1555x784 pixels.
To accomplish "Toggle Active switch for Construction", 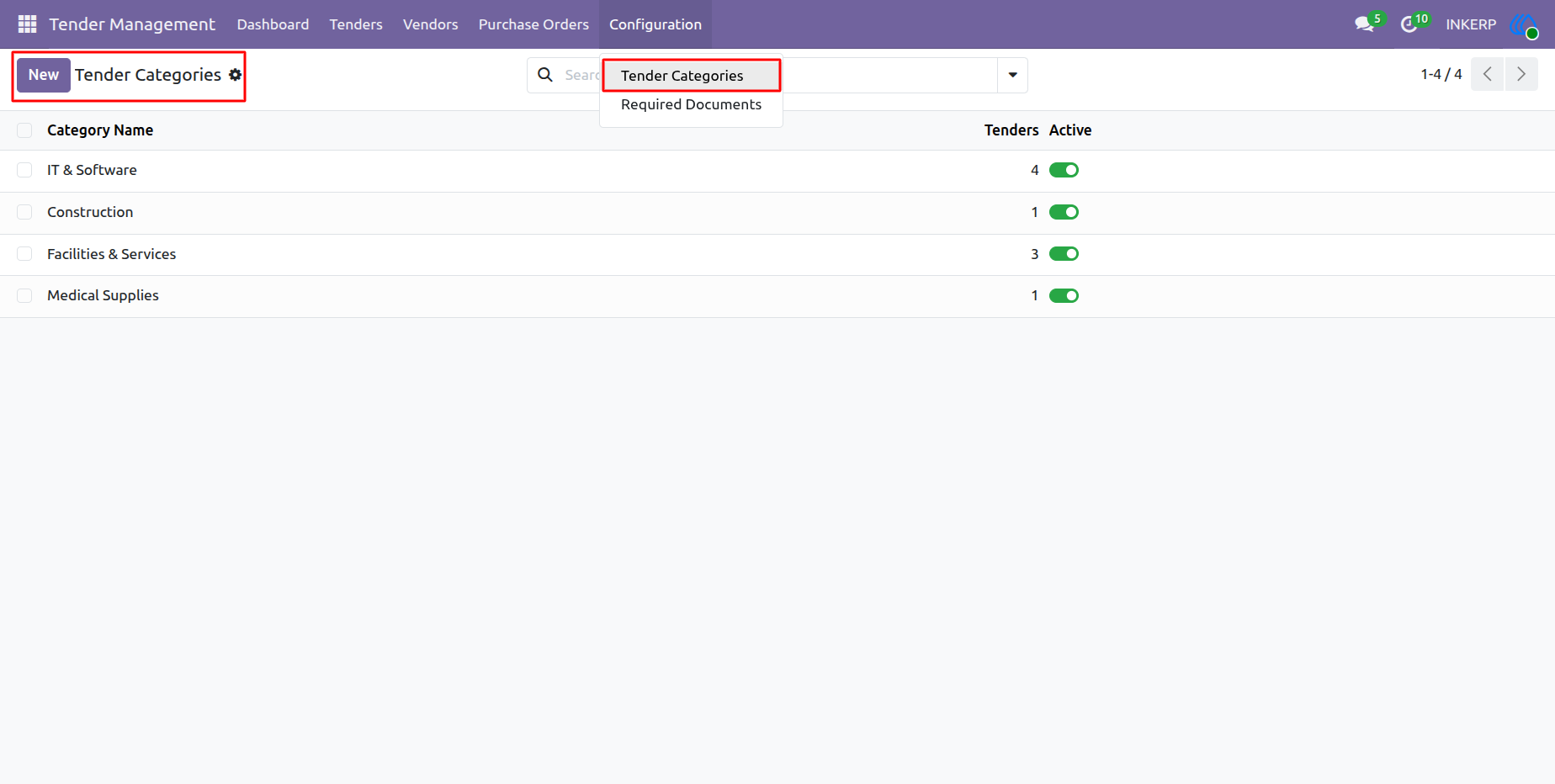I will 1064,212.
